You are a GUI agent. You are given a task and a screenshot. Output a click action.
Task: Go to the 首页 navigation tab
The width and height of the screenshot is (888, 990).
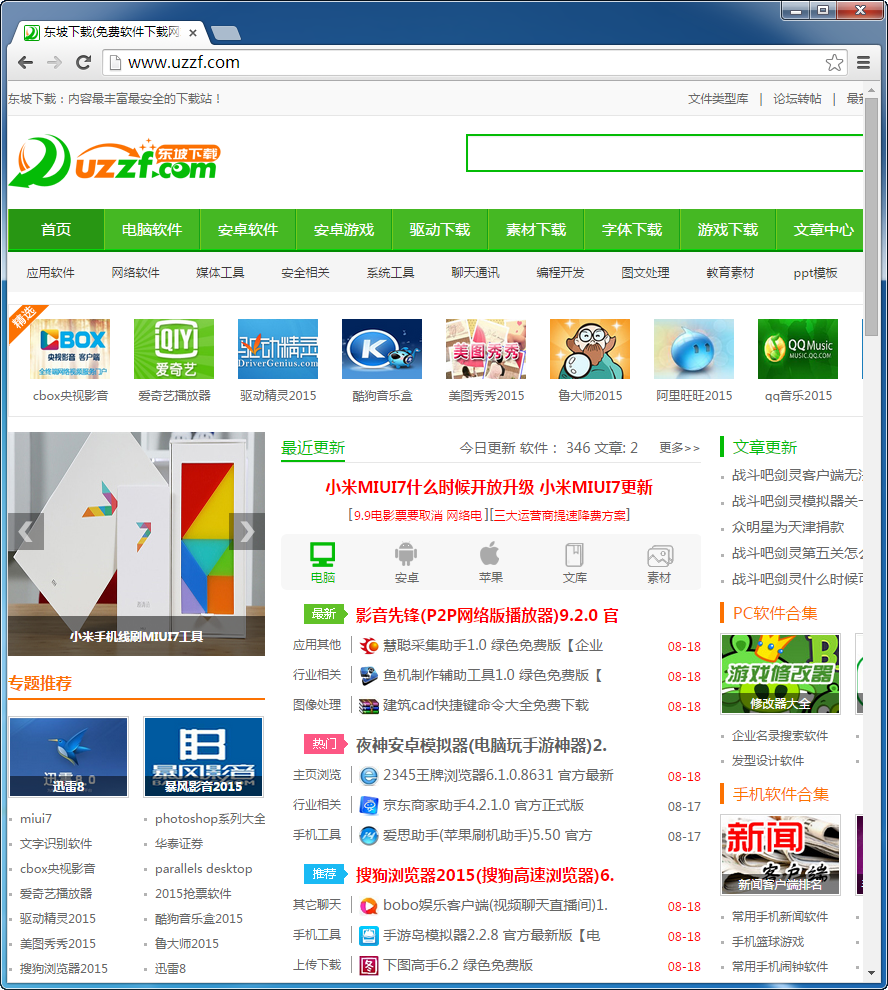coord(56,230)
